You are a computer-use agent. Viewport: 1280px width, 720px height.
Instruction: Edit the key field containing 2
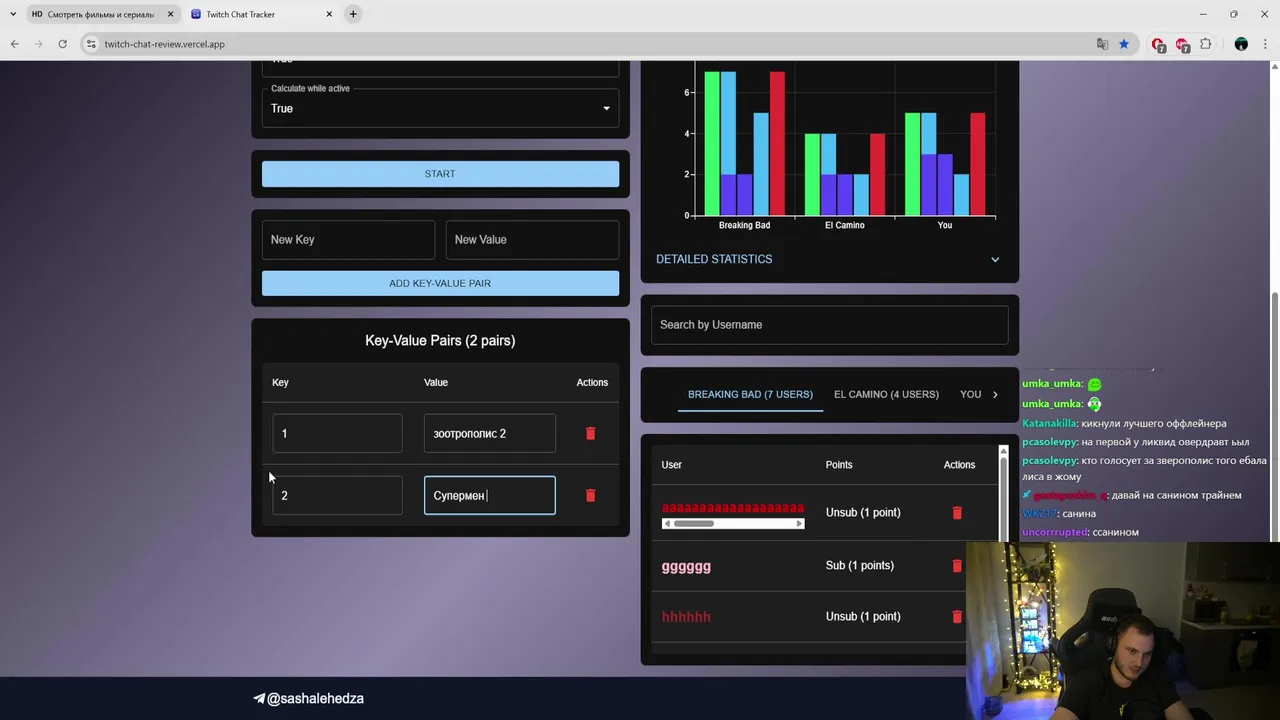[337, 495]
